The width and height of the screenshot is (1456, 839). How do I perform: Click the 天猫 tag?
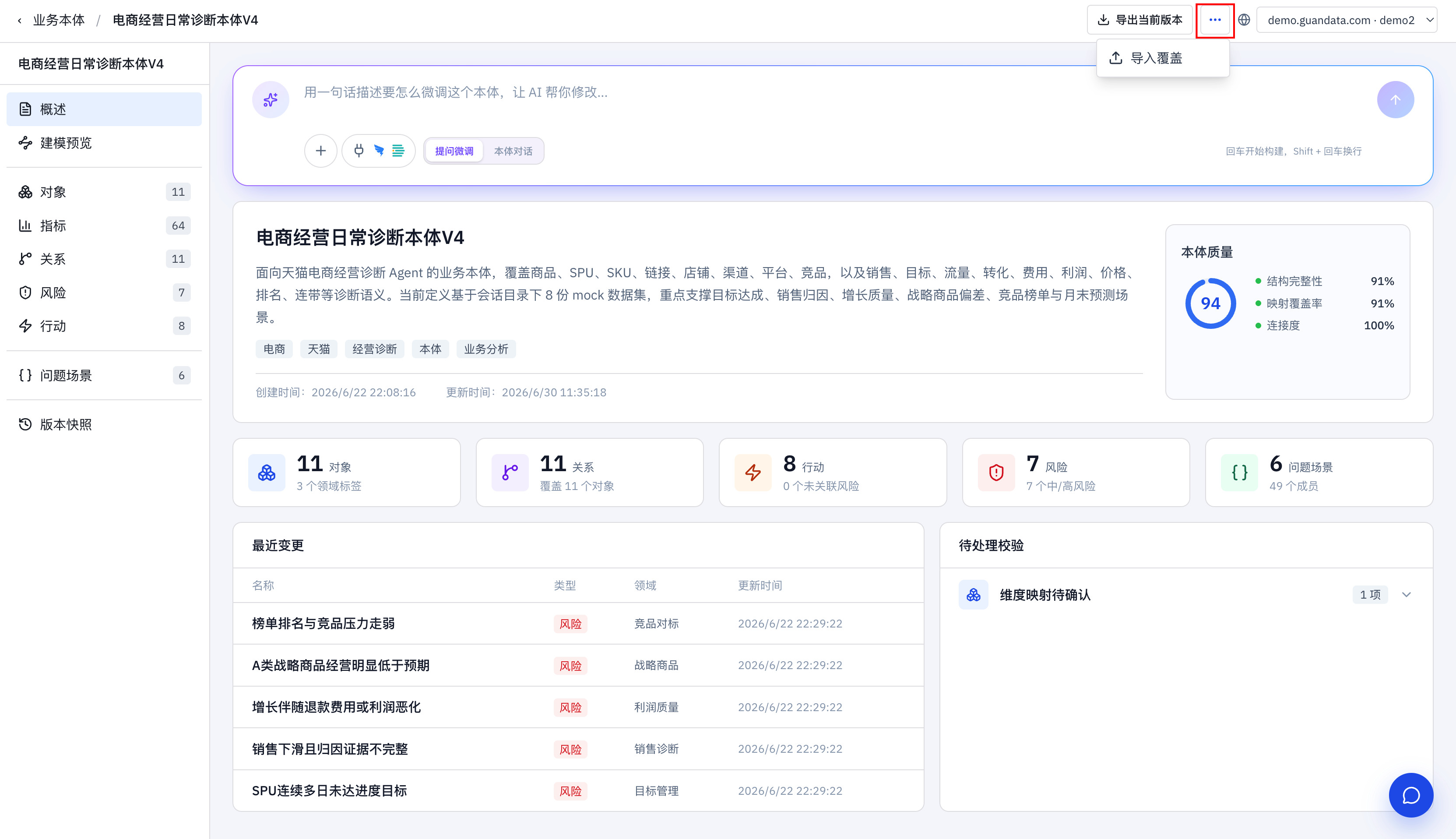319,349
